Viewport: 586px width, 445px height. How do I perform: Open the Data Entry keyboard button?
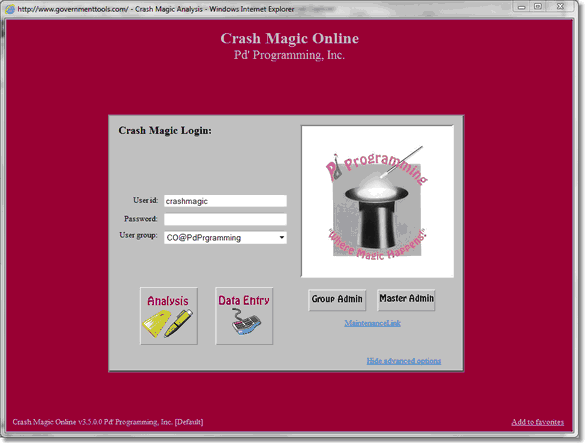coord(244,316)
